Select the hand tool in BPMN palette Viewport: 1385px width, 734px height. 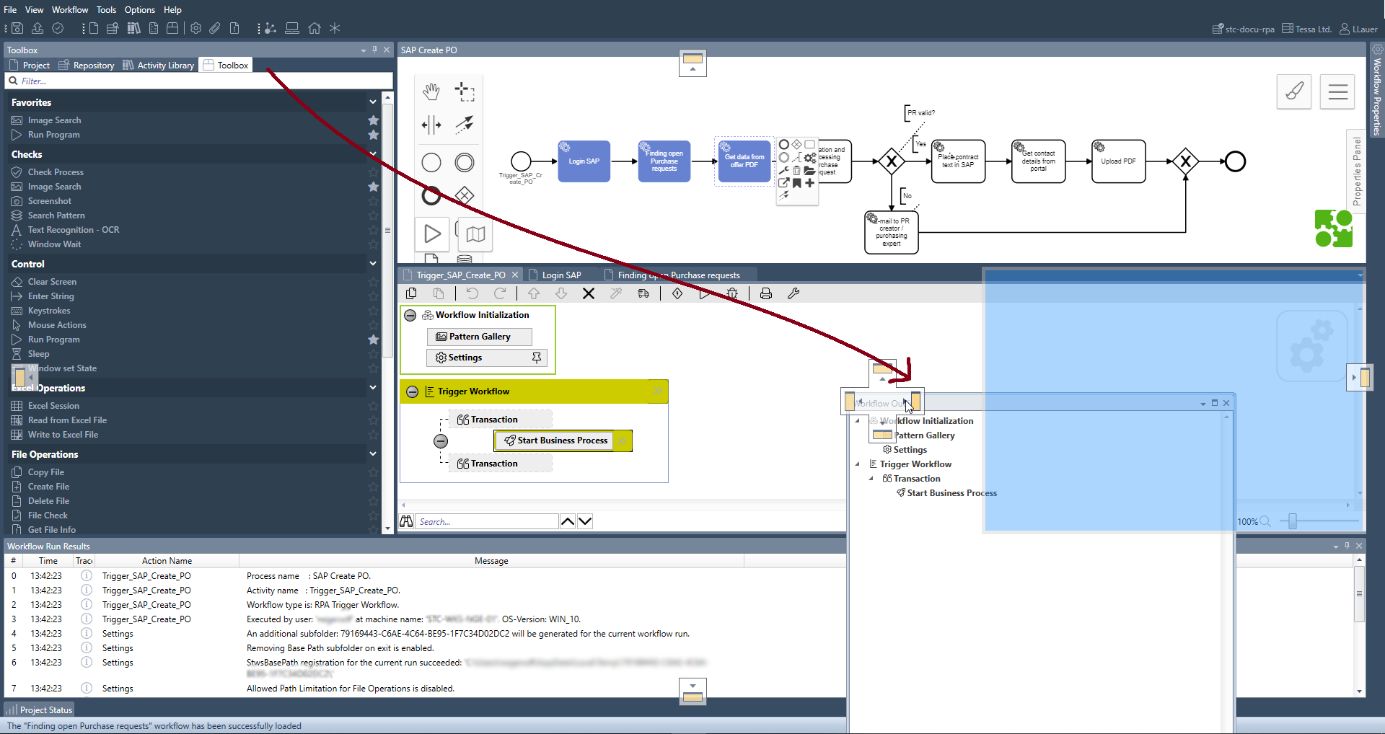[432, 93]
